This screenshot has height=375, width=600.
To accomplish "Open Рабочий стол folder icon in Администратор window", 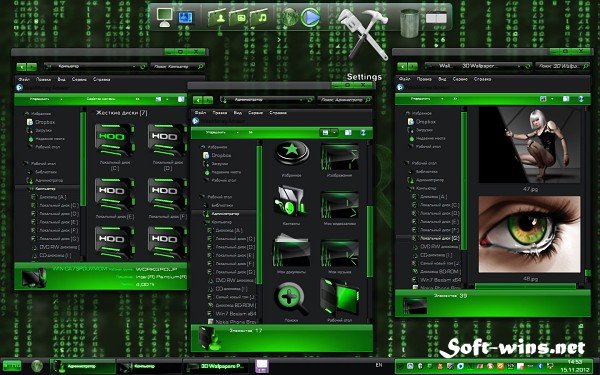I will click(339, 298).
